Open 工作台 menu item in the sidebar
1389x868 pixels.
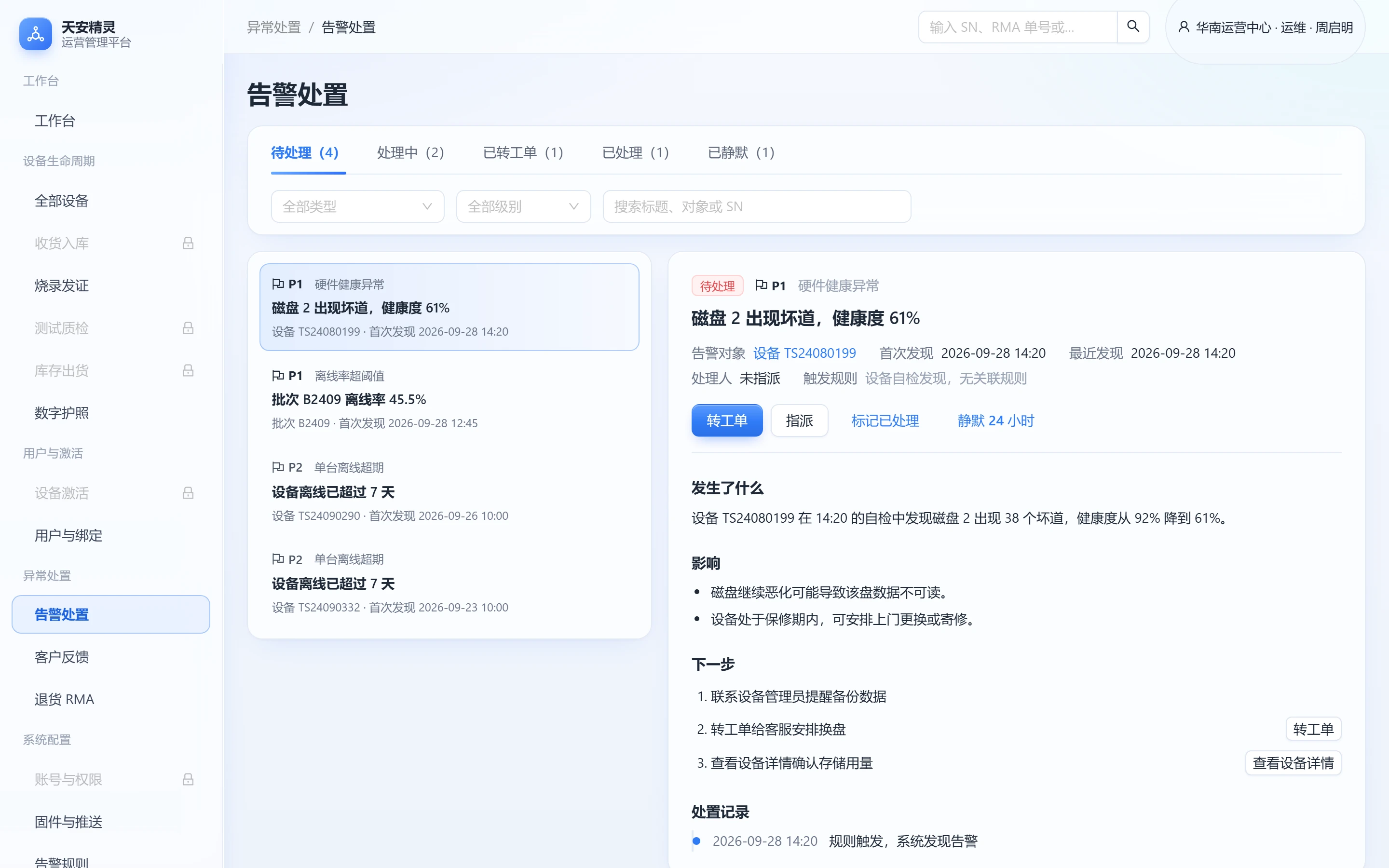pyautogui.click(x=111, y=121)
